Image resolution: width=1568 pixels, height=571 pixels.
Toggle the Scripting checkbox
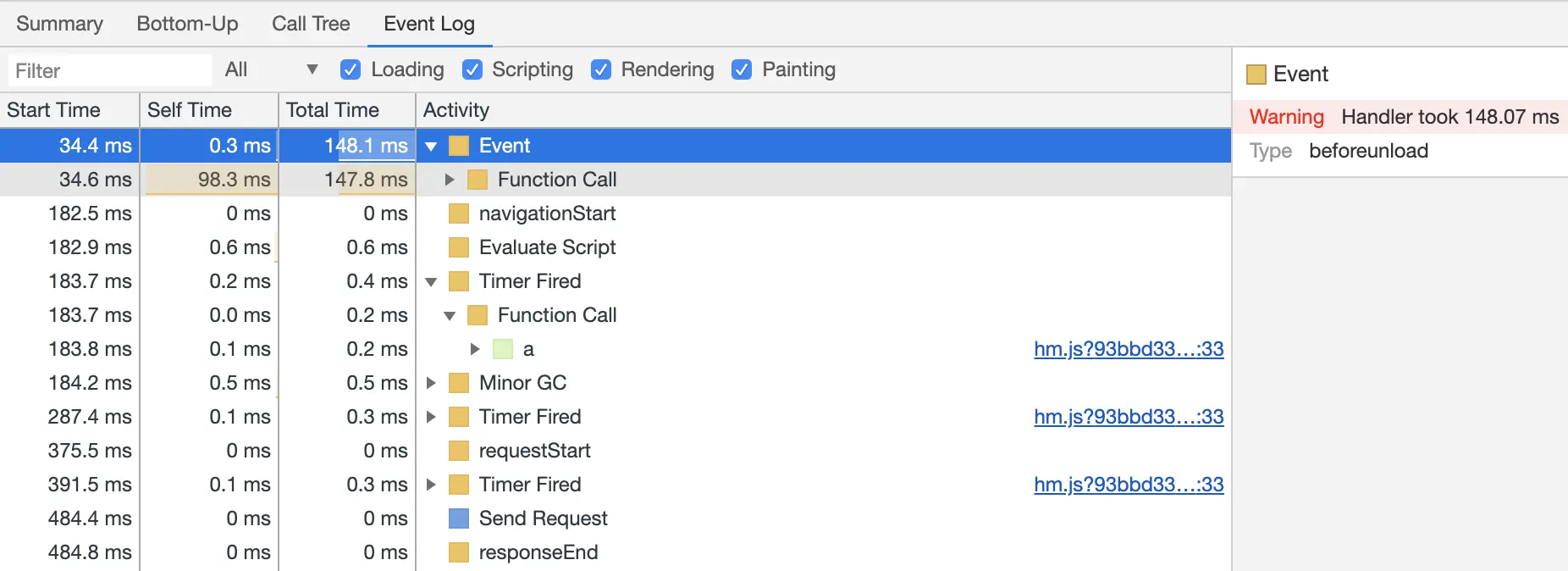(472, 69)
